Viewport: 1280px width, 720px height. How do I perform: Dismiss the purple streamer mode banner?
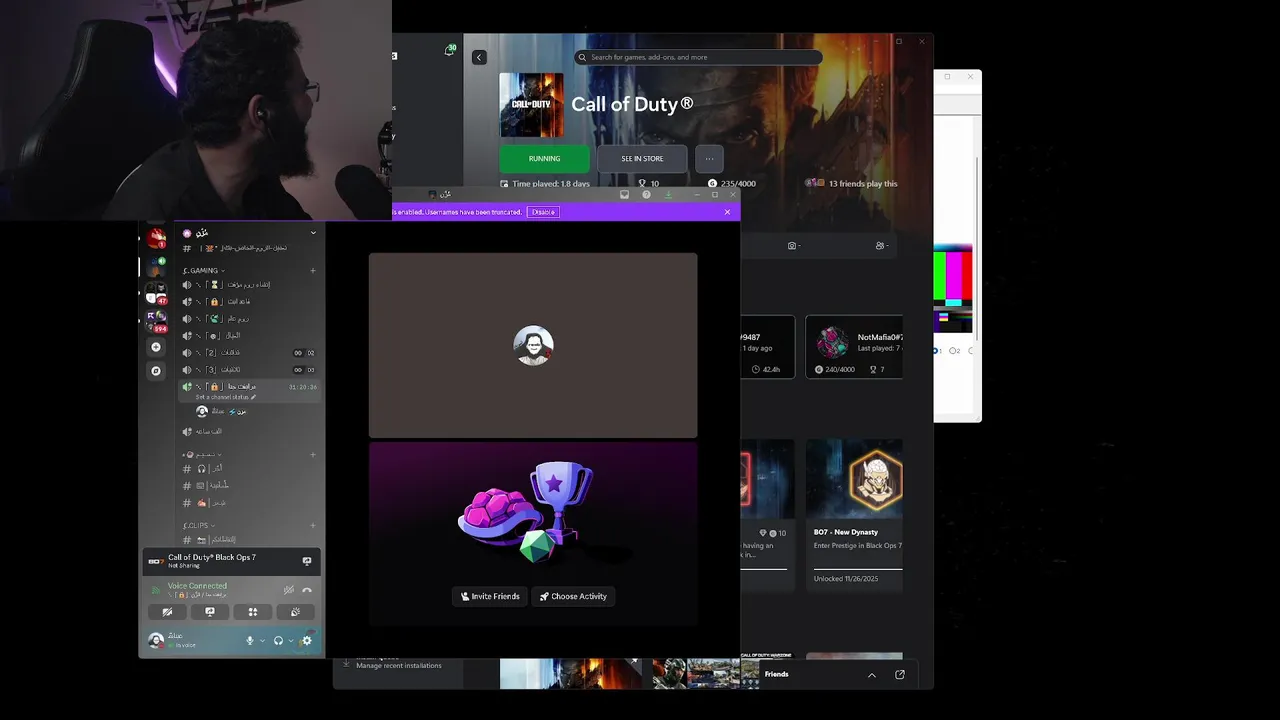(727, 212)
